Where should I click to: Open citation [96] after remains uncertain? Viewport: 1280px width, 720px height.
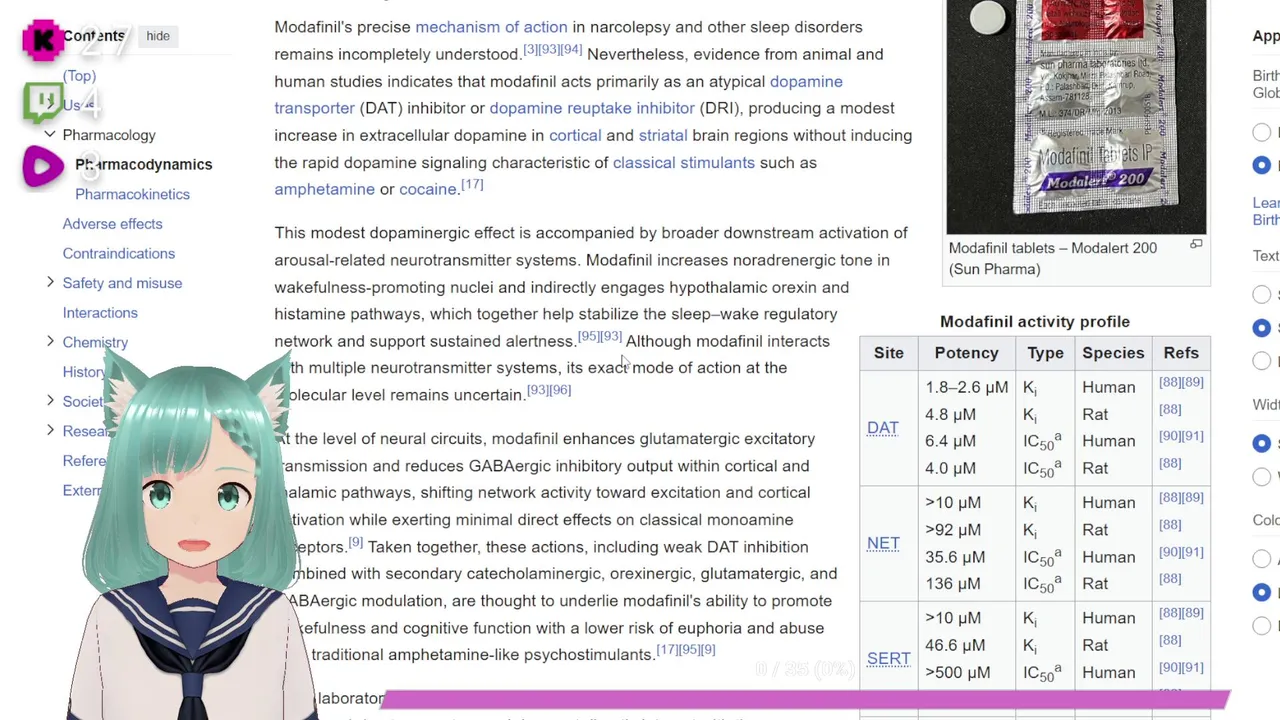[x=560, y=389]
